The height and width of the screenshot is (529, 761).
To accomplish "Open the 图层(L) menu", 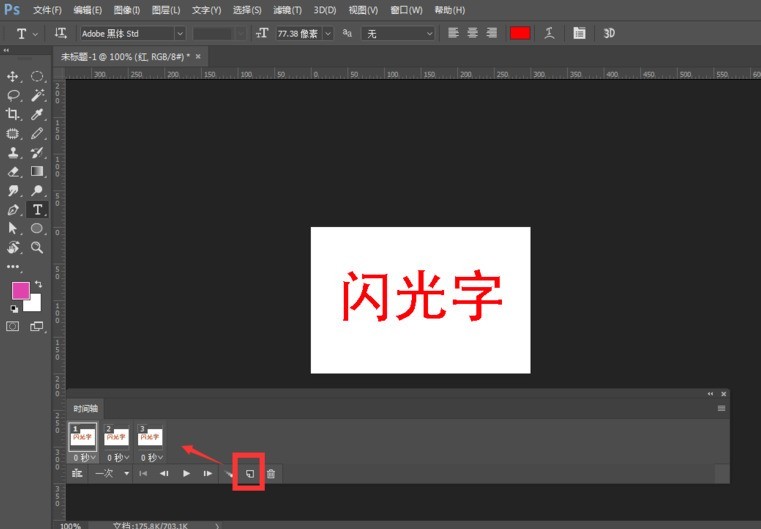I will click(165, 10).
